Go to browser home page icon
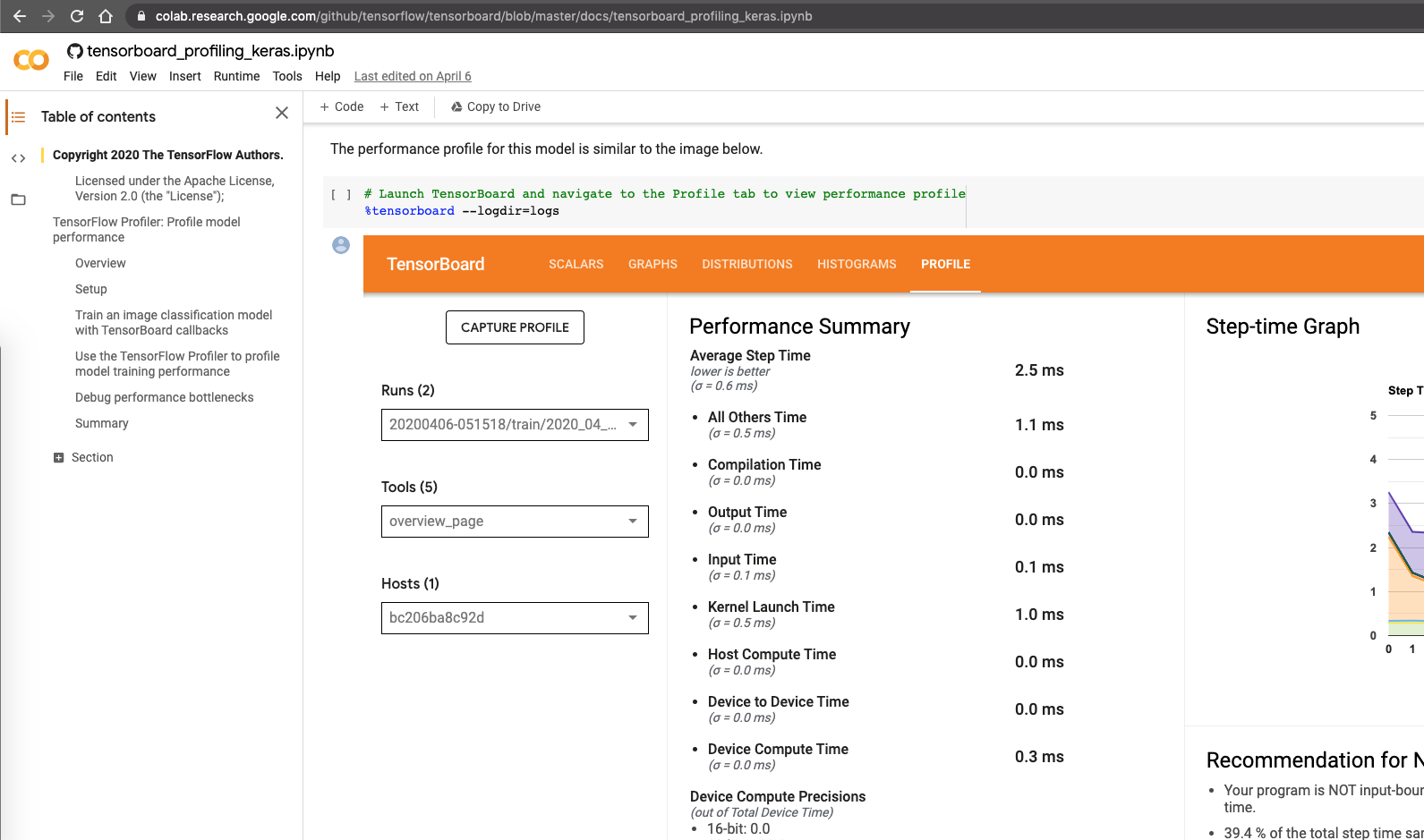 [x=106, y=16]
